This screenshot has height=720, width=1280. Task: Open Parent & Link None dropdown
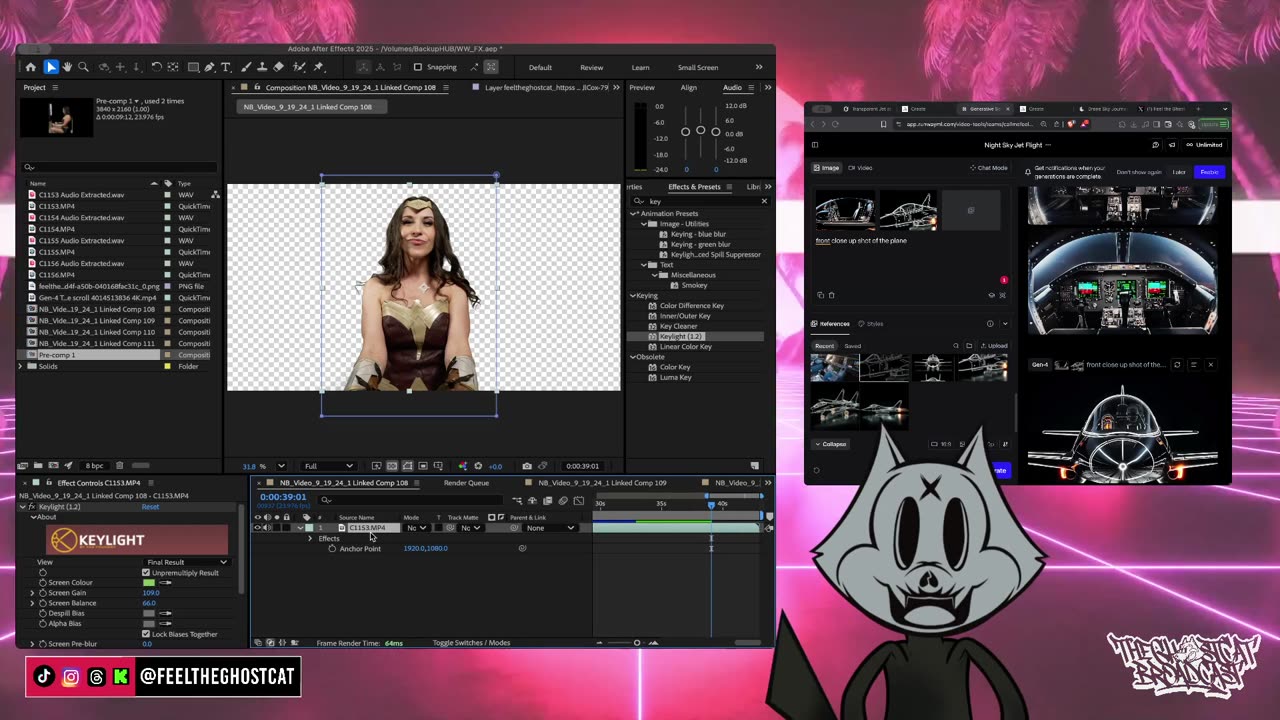tap(551, 528)
